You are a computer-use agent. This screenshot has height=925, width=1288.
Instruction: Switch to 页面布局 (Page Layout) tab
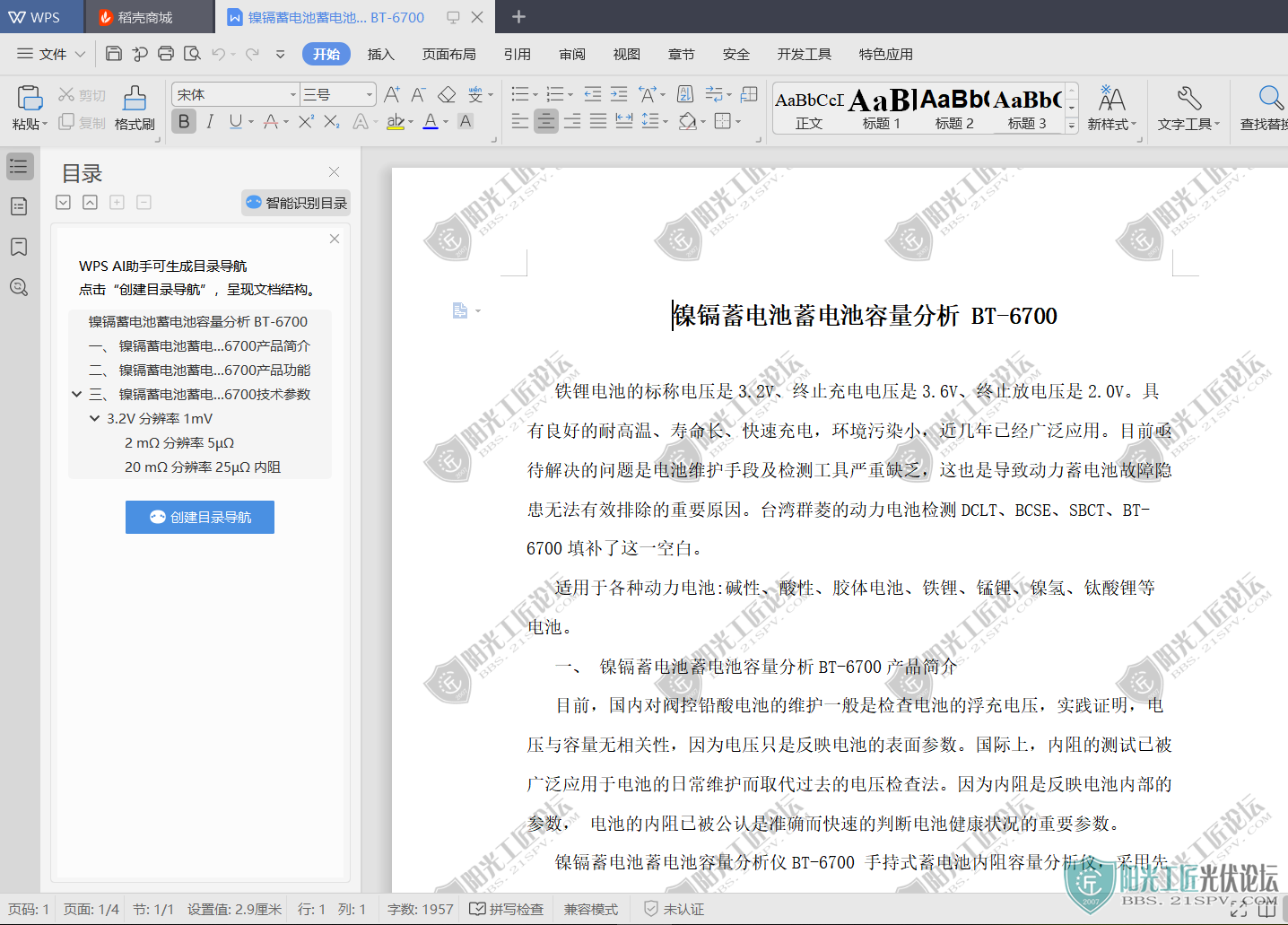pos(449,54)
